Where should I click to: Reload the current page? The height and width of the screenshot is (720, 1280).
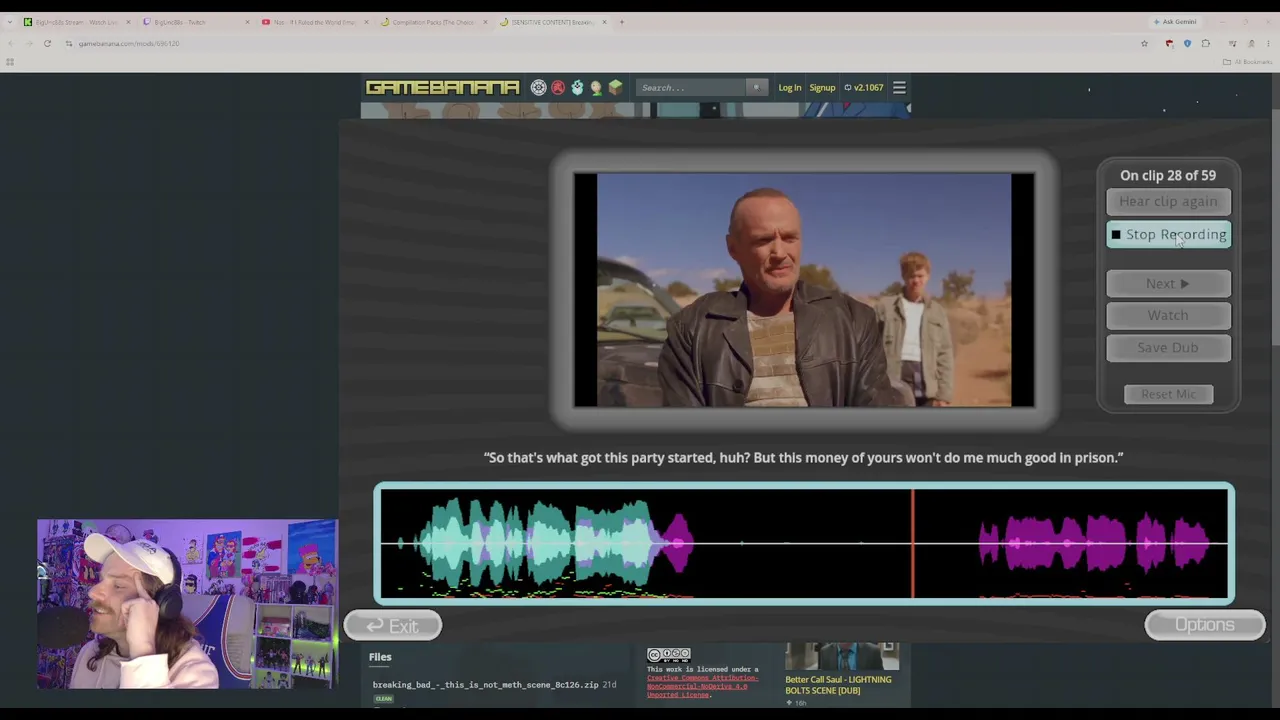[47, 44]
